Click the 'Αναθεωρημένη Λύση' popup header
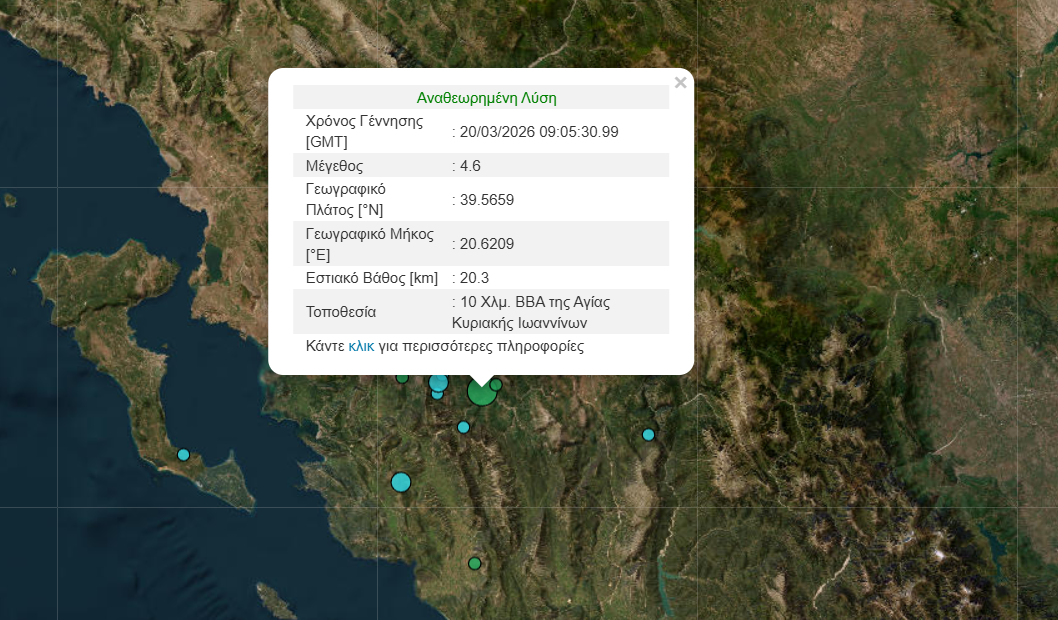The height and width of the screenshot is (620, 1058). tap(486, 98)
